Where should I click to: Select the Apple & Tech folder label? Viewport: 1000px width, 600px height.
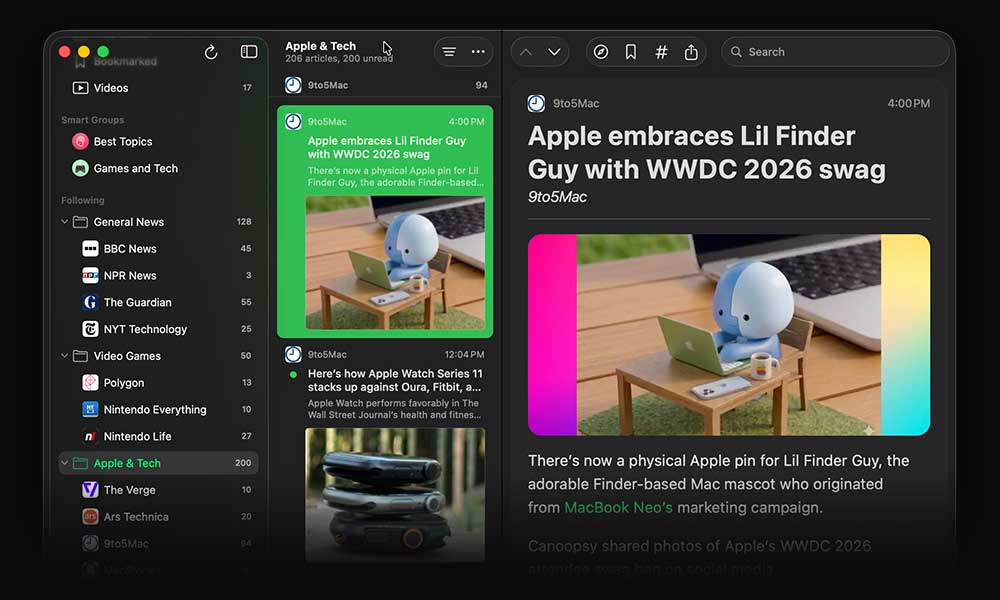[x=128, y=463]
